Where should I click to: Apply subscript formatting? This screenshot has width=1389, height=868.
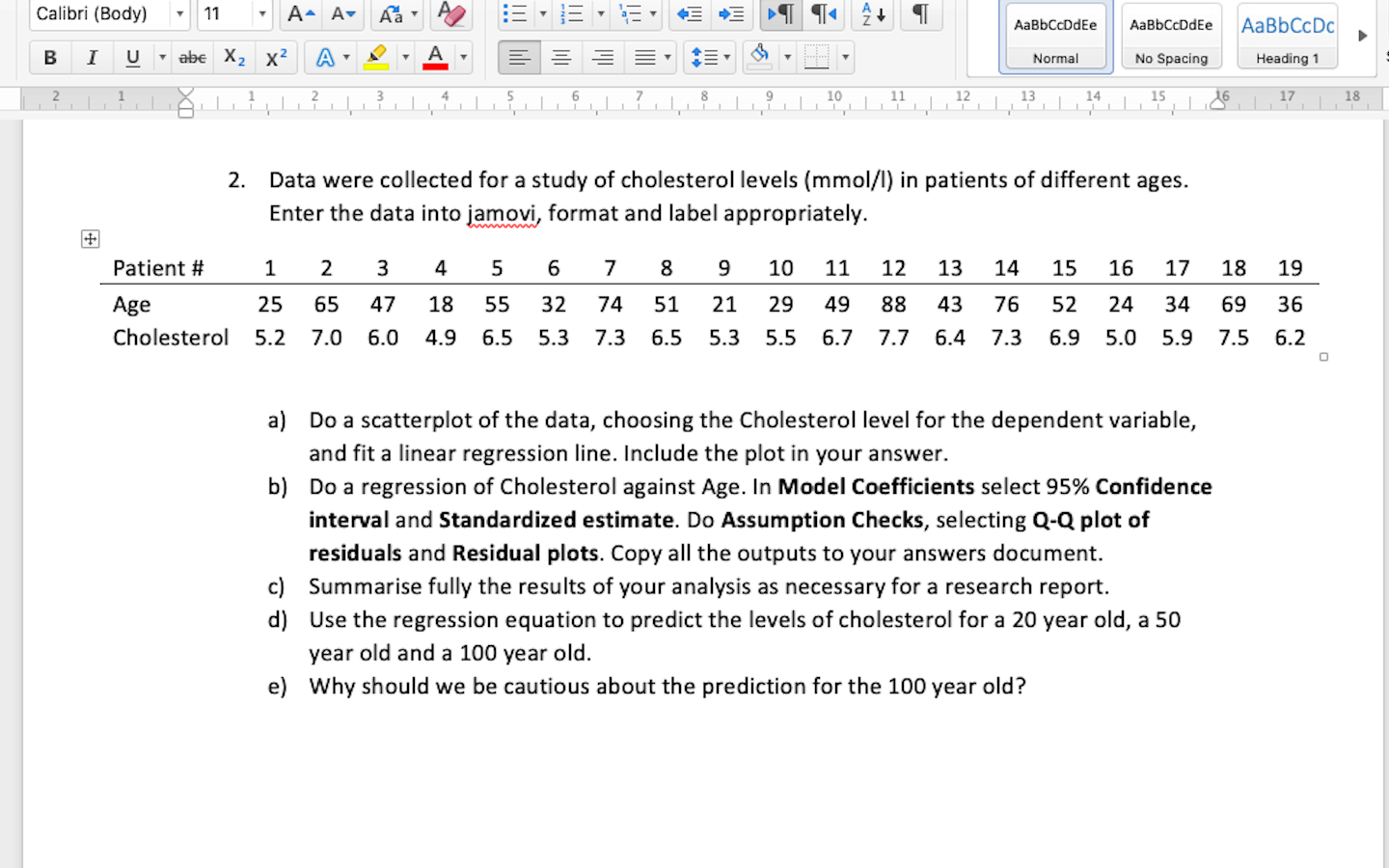(234, 58)
